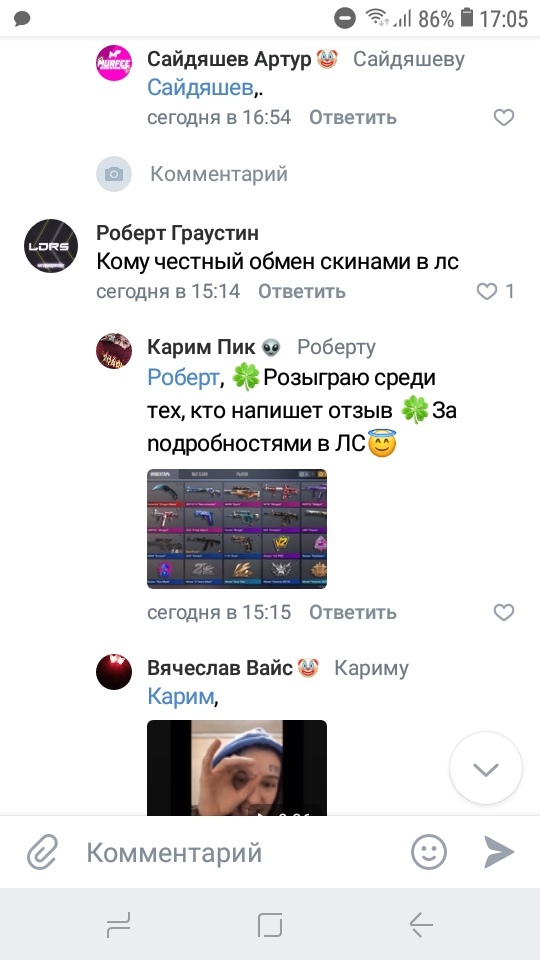Open the emoji smiley picker
Viewport: 540px width, 960px height.
pos(429,852)
